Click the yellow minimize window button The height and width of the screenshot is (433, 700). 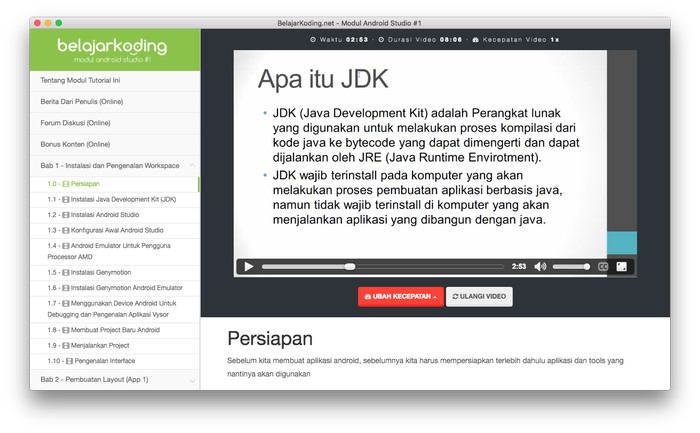pyautogui.click(x=48, y=23)
